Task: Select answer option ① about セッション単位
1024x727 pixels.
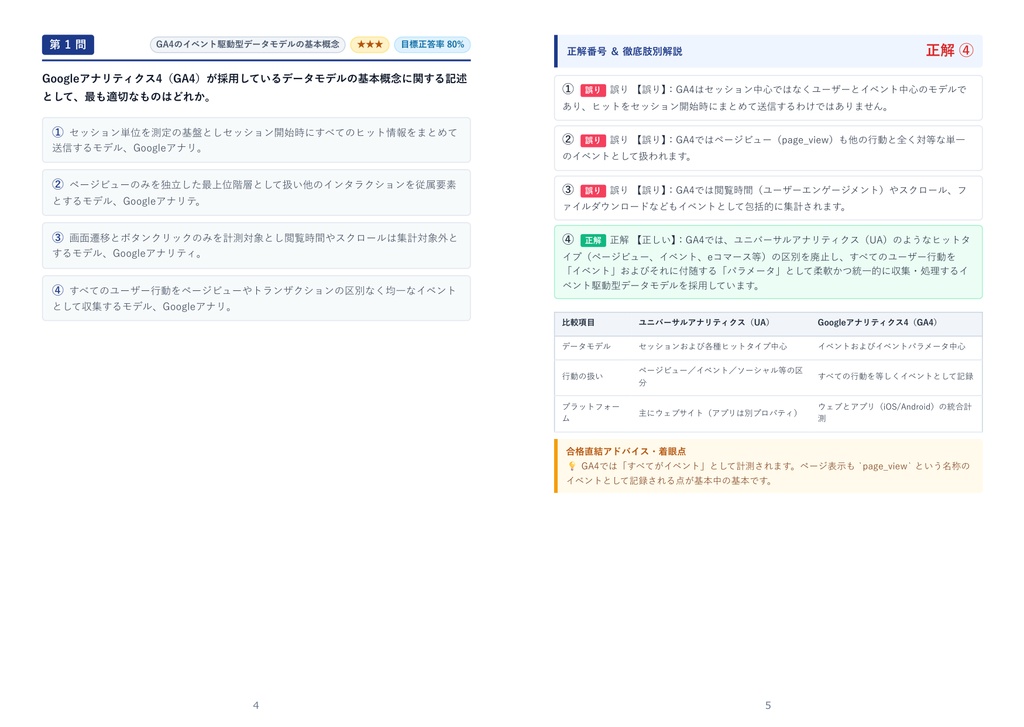Action: (256, 140)
